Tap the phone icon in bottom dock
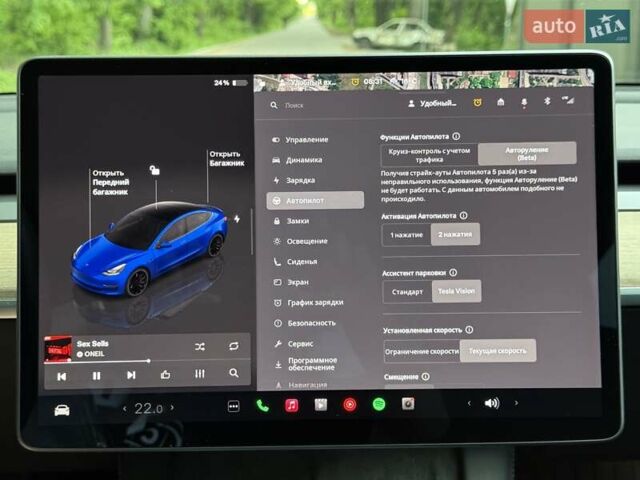The height and width of the screenshot is (480, 640). 262,405
